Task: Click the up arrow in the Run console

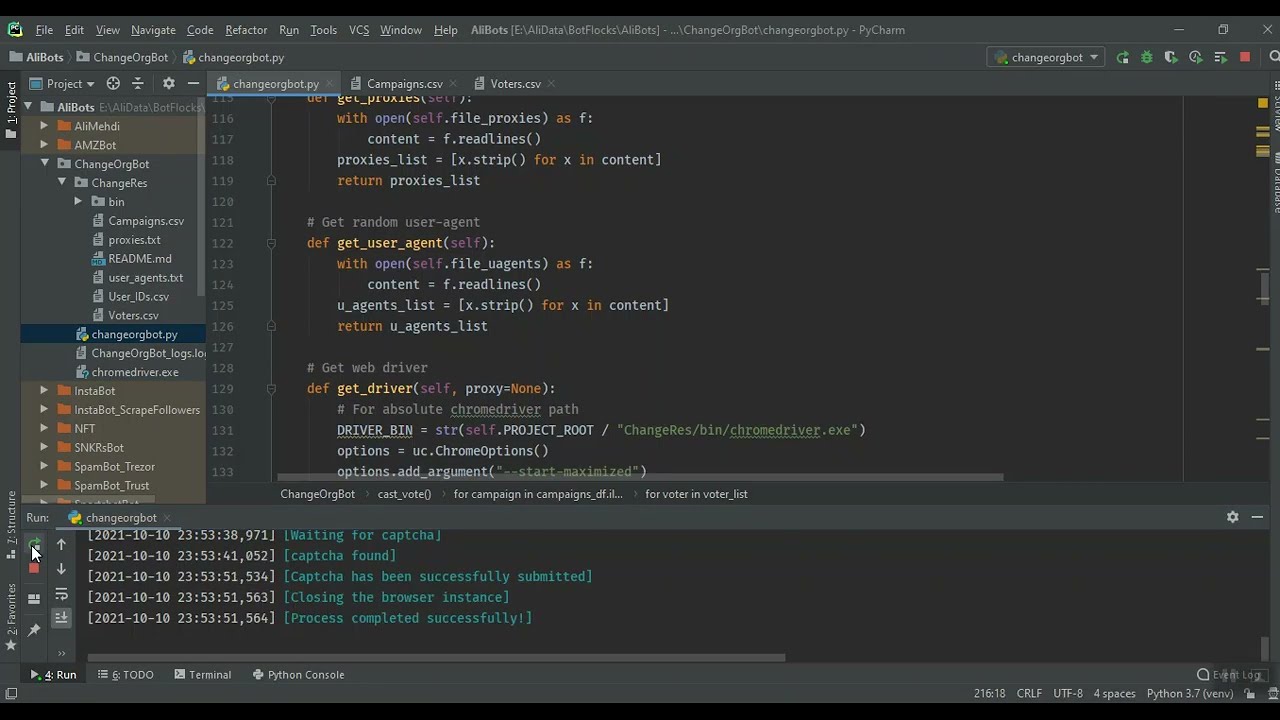Action: (x=61, y=545)
